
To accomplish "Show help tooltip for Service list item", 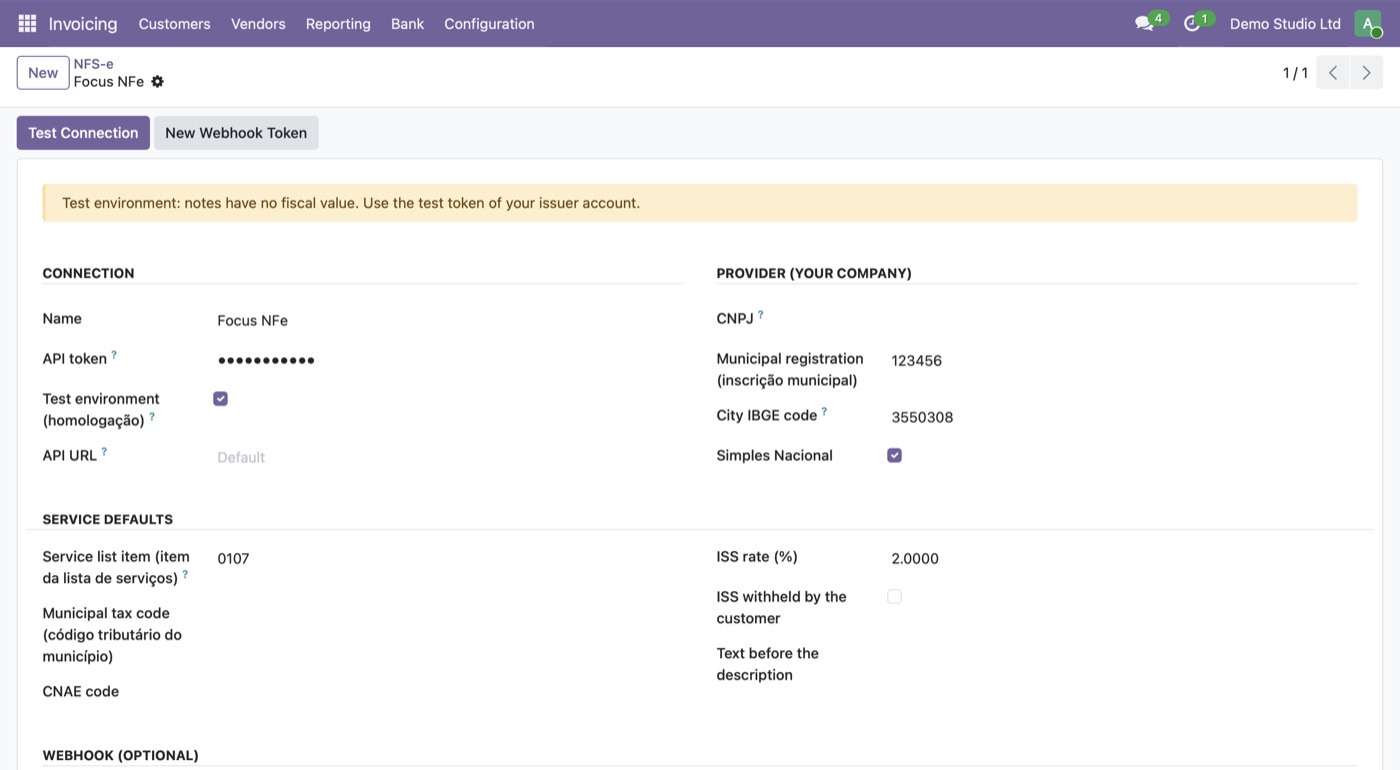I will (185, 574).
